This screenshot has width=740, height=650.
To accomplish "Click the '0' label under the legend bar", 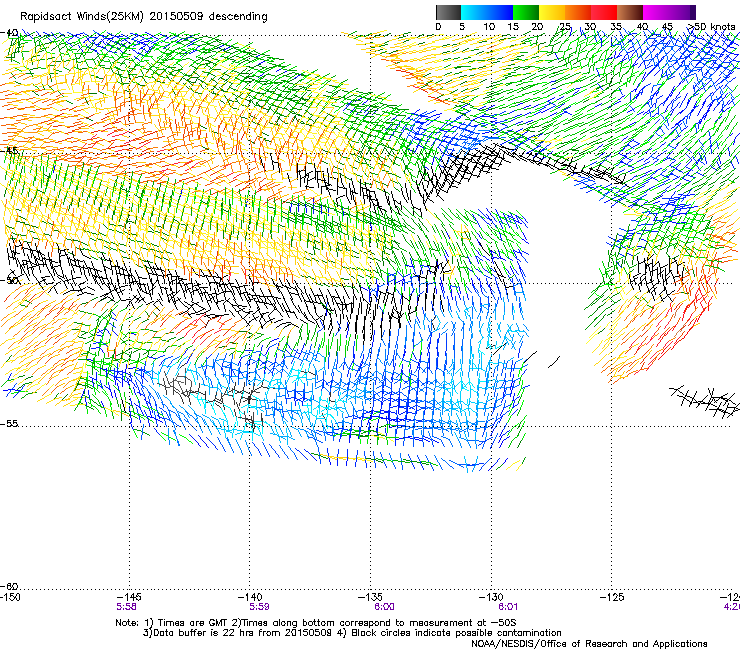I will [438, 27].
